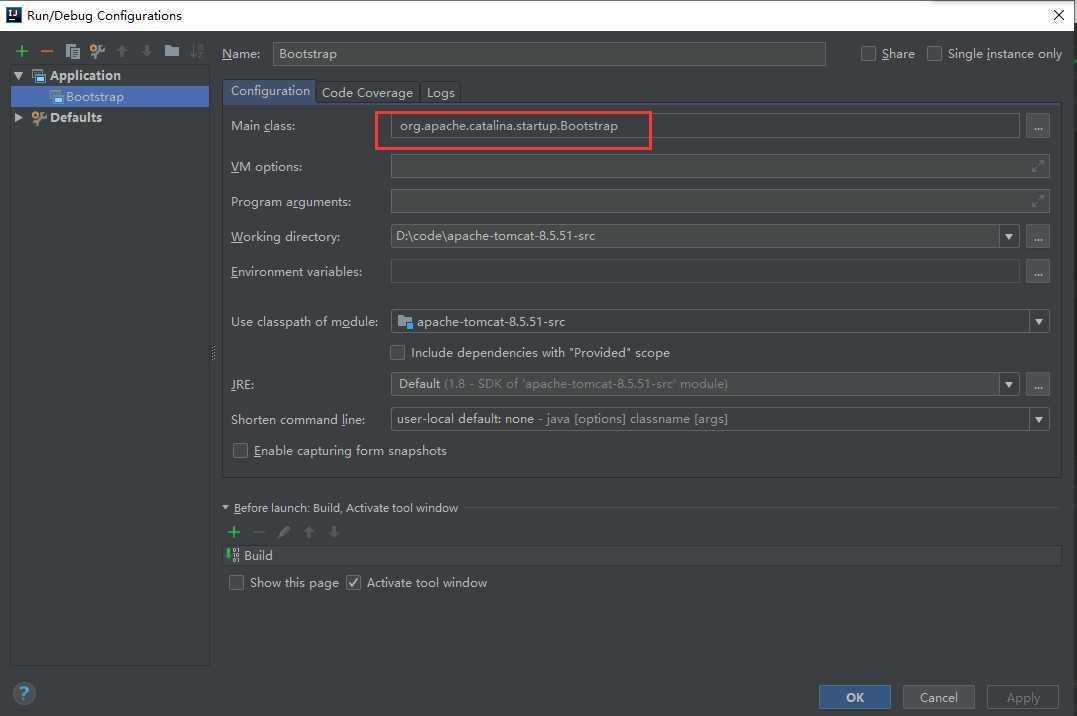Browse for a JRE with the ellipsis button
The width and height of the screenshot is (1077, 716).
1038,384
